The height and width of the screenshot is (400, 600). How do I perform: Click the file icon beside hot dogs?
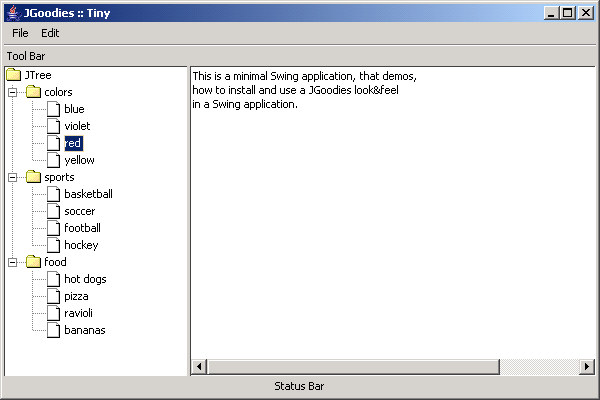pos(54,279)
